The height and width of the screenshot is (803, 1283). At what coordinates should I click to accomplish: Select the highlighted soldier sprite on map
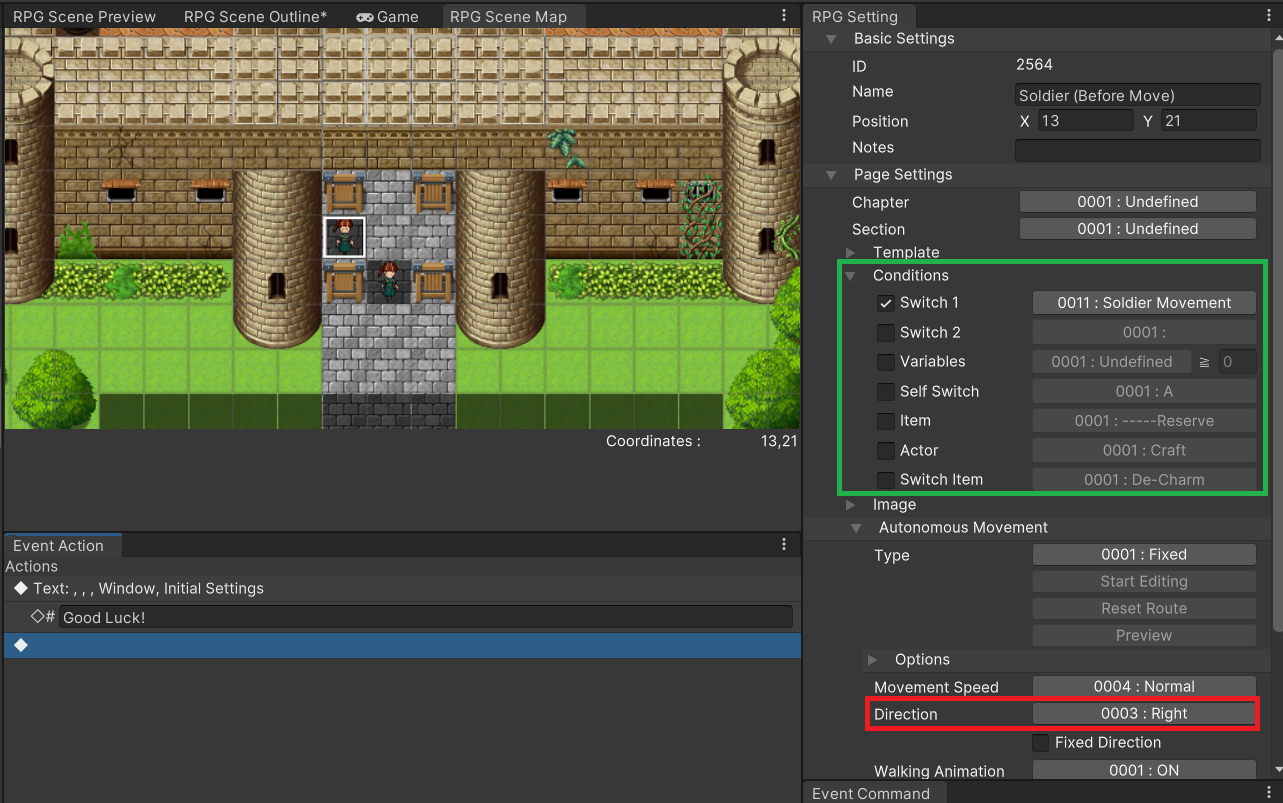(x=344, y=237)
